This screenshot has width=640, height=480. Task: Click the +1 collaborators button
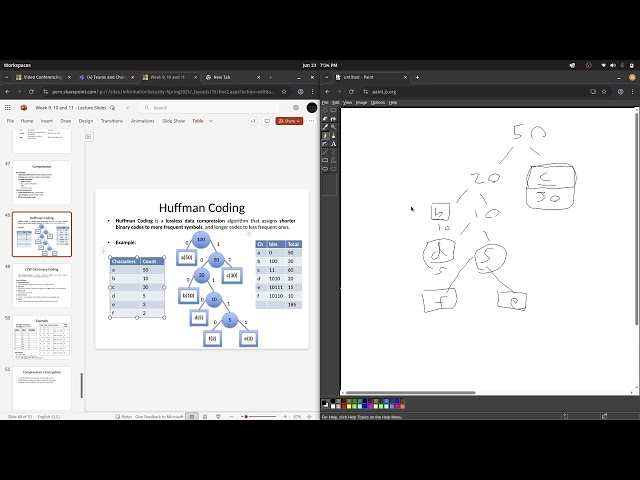pyautogui.click(x=253, y=121)
